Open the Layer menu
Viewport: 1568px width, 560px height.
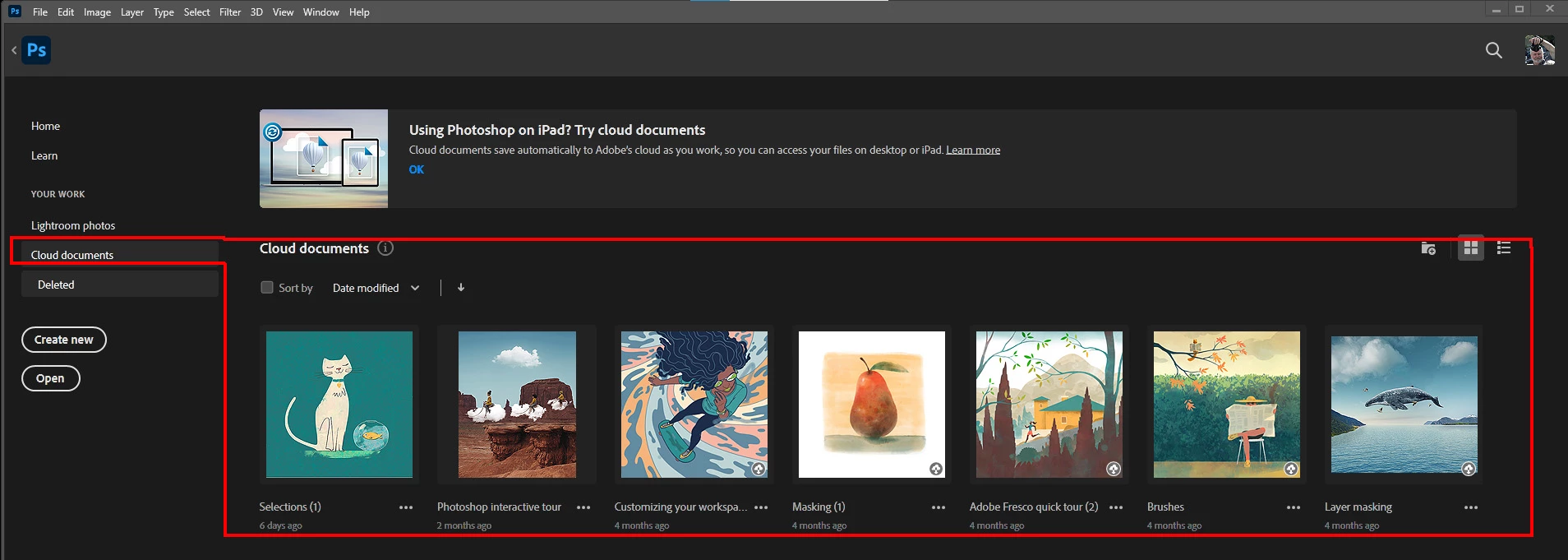tap(131, 12)
